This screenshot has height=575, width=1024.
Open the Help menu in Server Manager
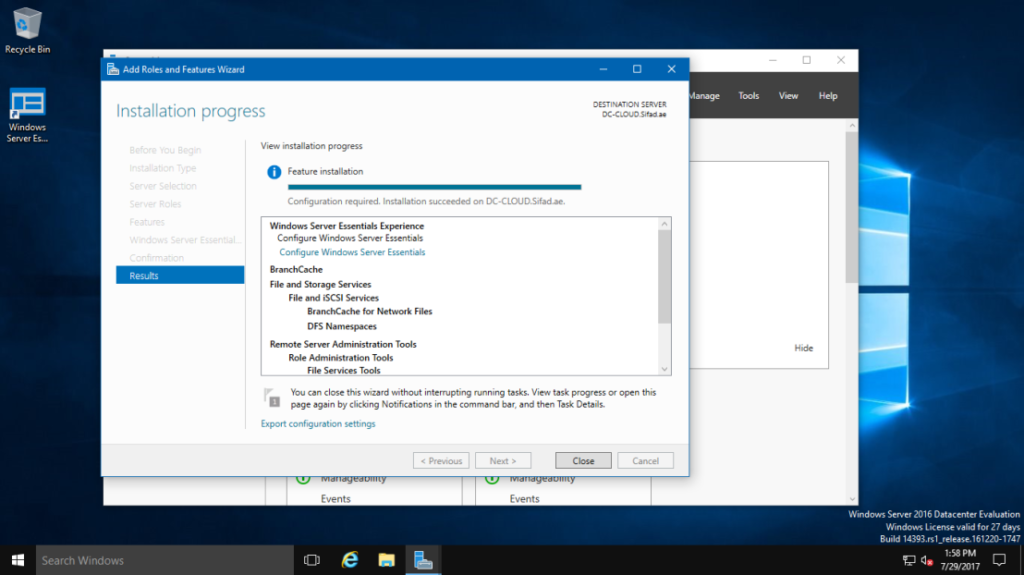coord(828,95)
